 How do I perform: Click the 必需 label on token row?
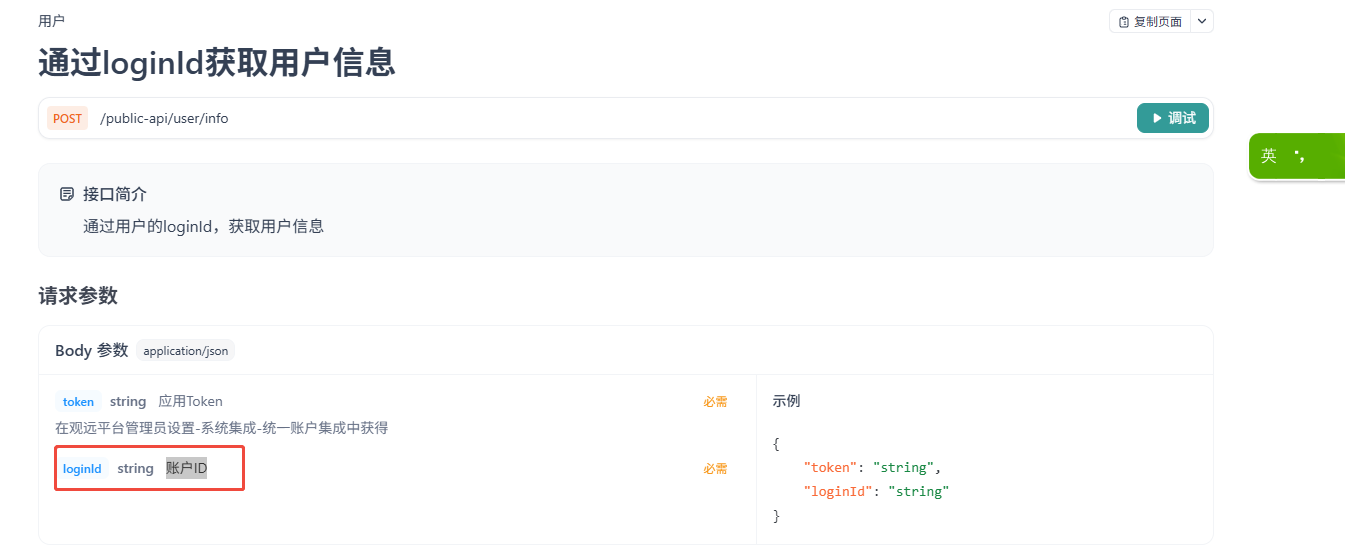715,402
